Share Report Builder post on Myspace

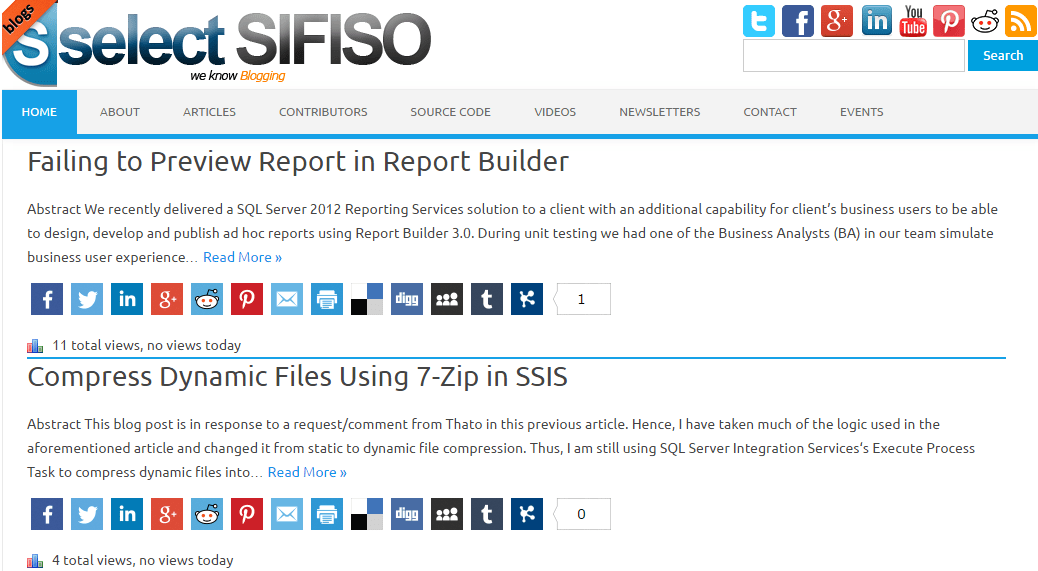[x=447, y=299]
